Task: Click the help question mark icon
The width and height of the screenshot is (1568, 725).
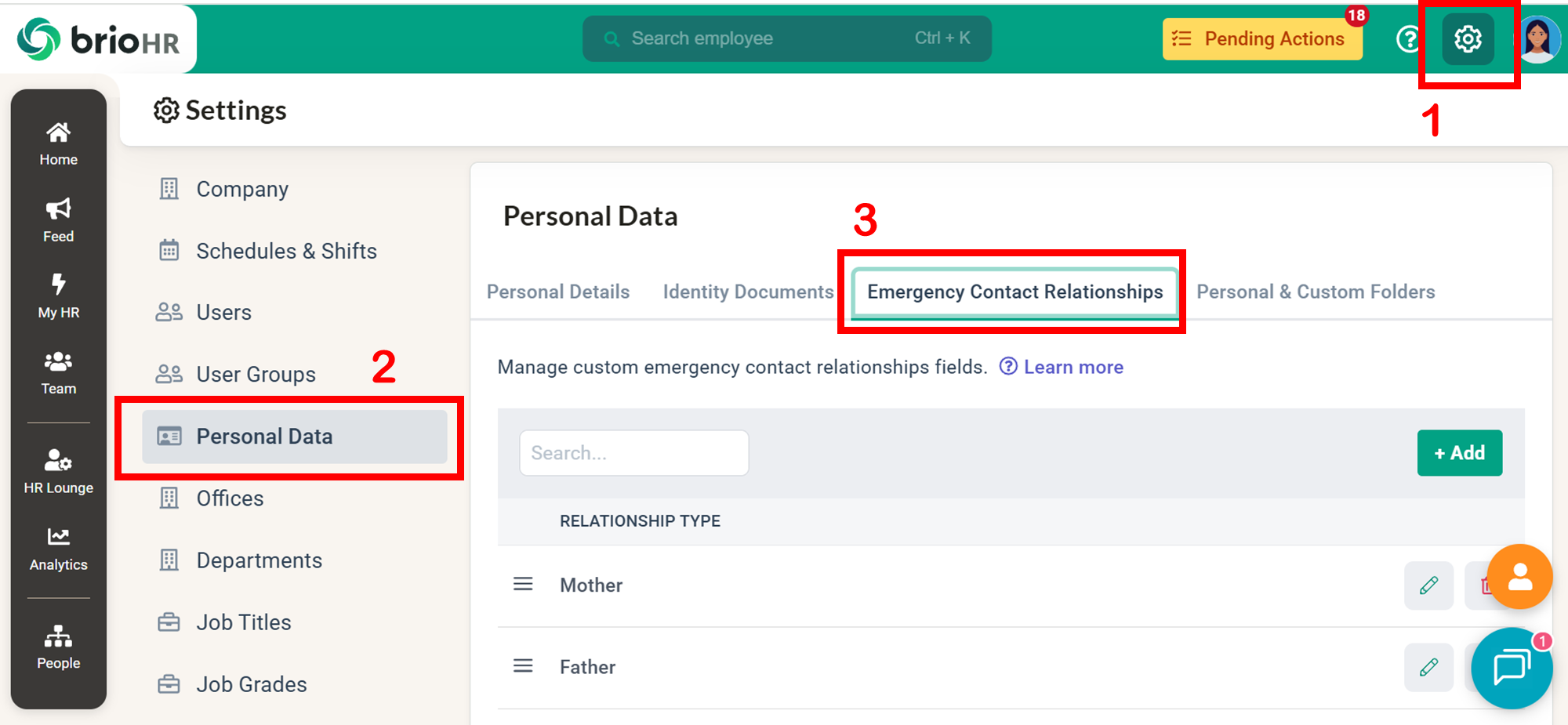Action: (1409, 38)
